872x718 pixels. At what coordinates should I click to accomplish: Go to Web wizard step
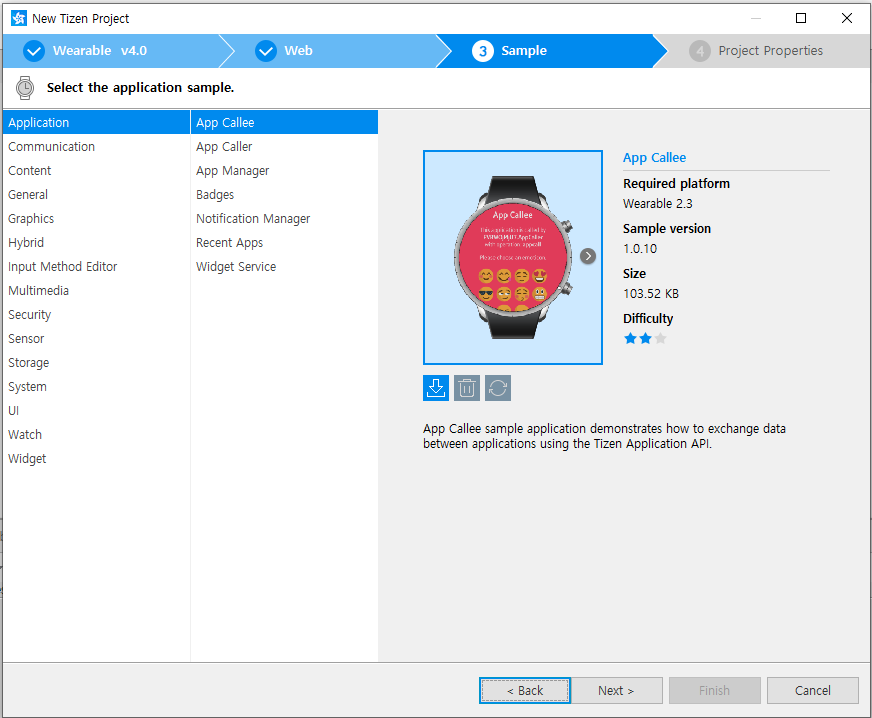pos(334,51)
